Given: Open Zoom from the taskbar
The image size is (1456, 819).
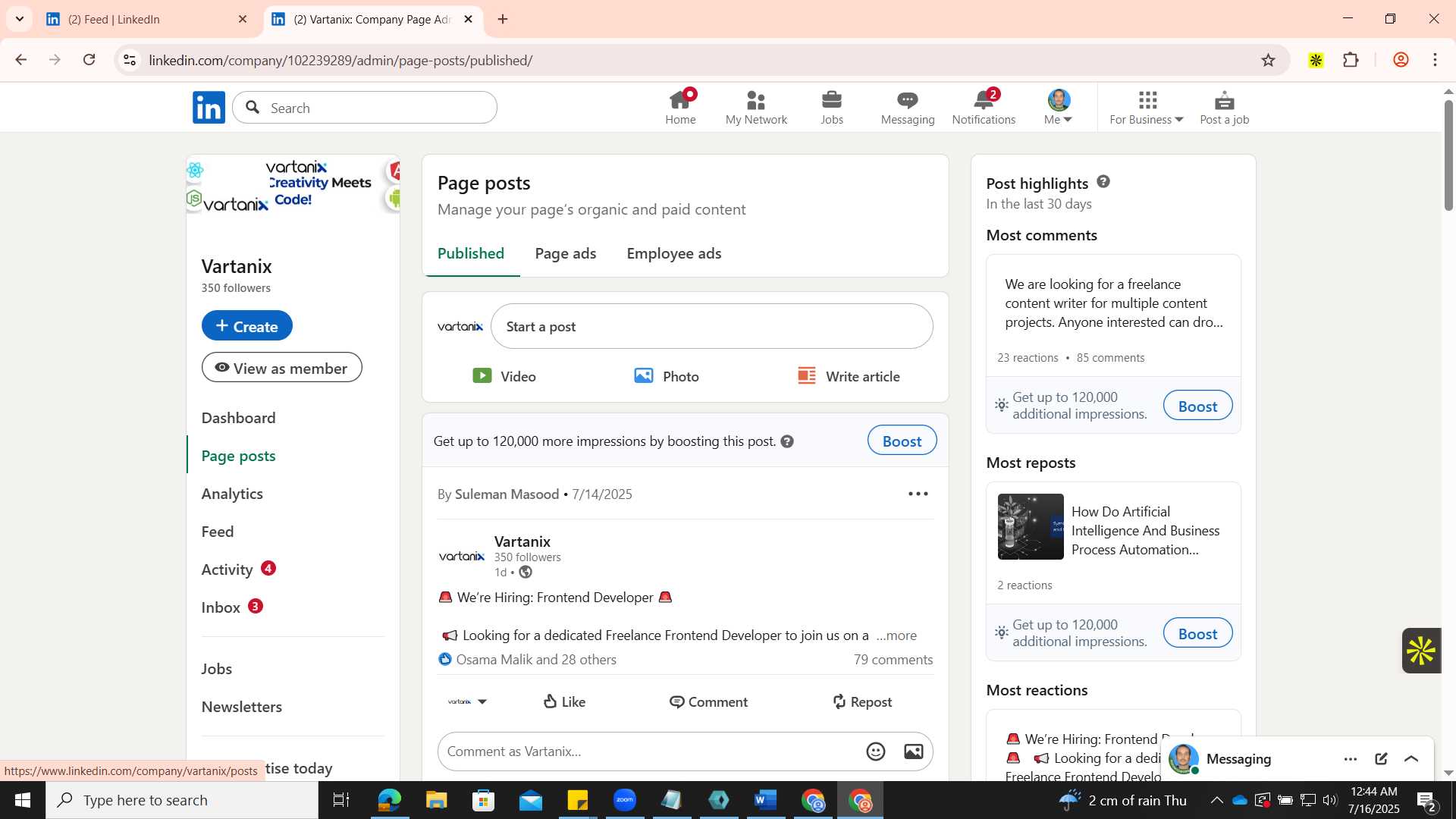Looking at the screenshot, I should click(625, 800).
